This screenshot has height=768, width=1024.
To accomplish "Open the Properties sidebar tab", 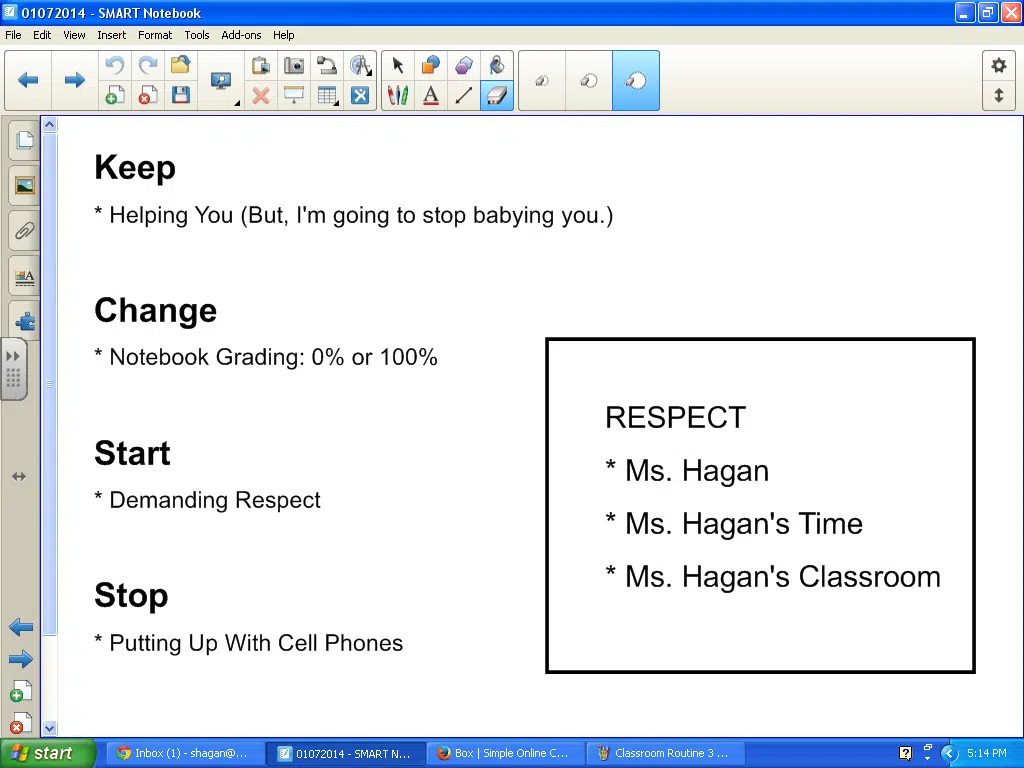I will tap(24, 277).
